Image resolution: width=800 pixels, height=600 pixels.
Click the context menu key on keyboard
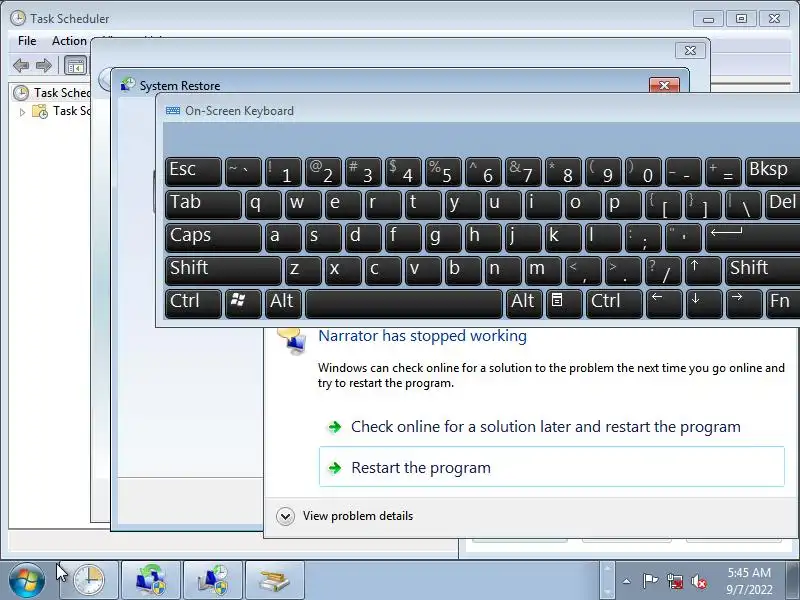[x=564, y=303]
